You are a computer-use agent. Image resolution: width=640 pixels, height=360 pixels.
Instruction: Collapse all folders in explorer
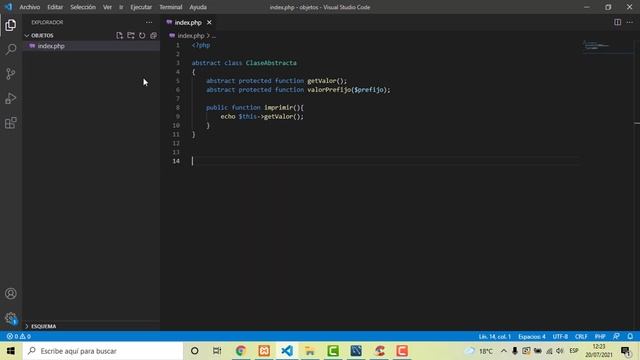[153, 36]
